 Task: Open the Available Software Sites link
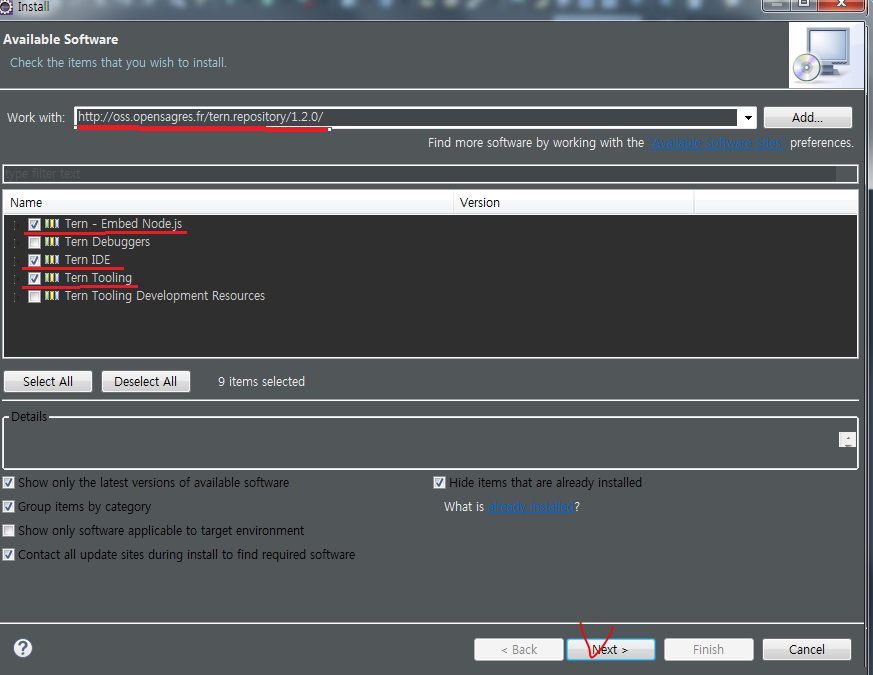pyautogui.click(x=717, y=143)
